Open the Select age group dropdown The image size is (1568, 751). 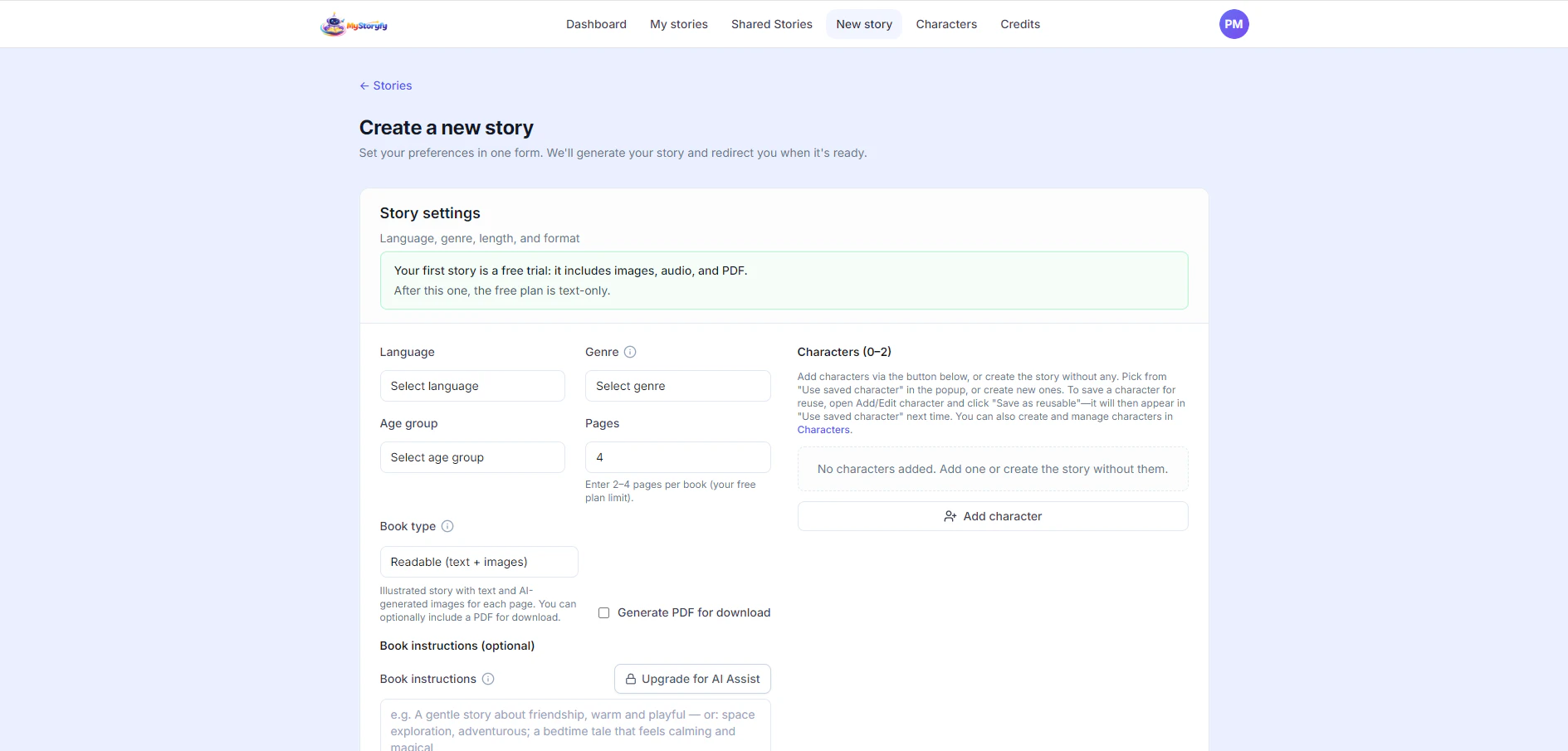pyautogui.click(x=472, y=457)
